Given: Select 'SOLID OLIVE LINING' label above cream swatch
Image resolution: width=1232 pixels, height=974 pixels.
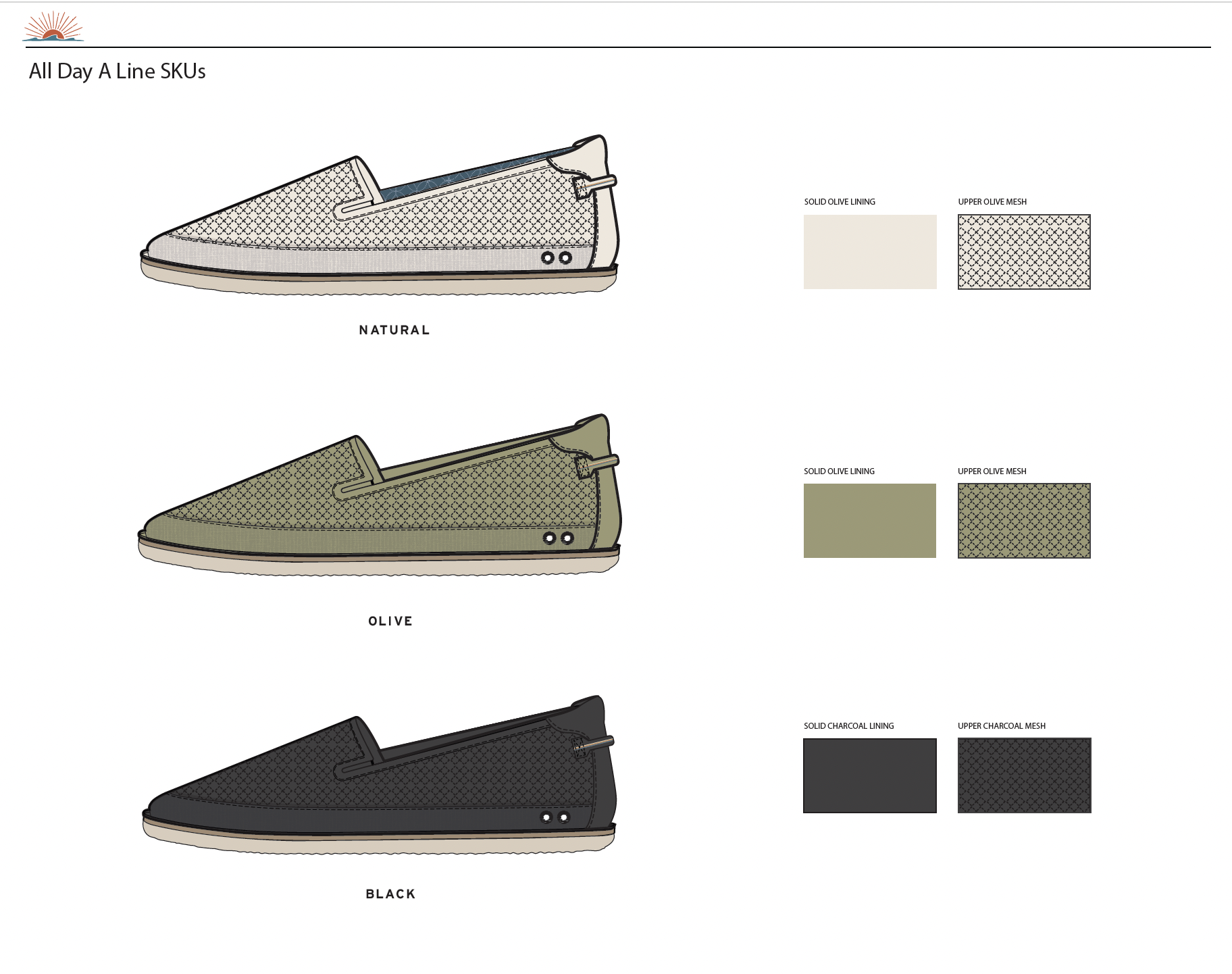Looking at the screenshot, I should (840, 202).
